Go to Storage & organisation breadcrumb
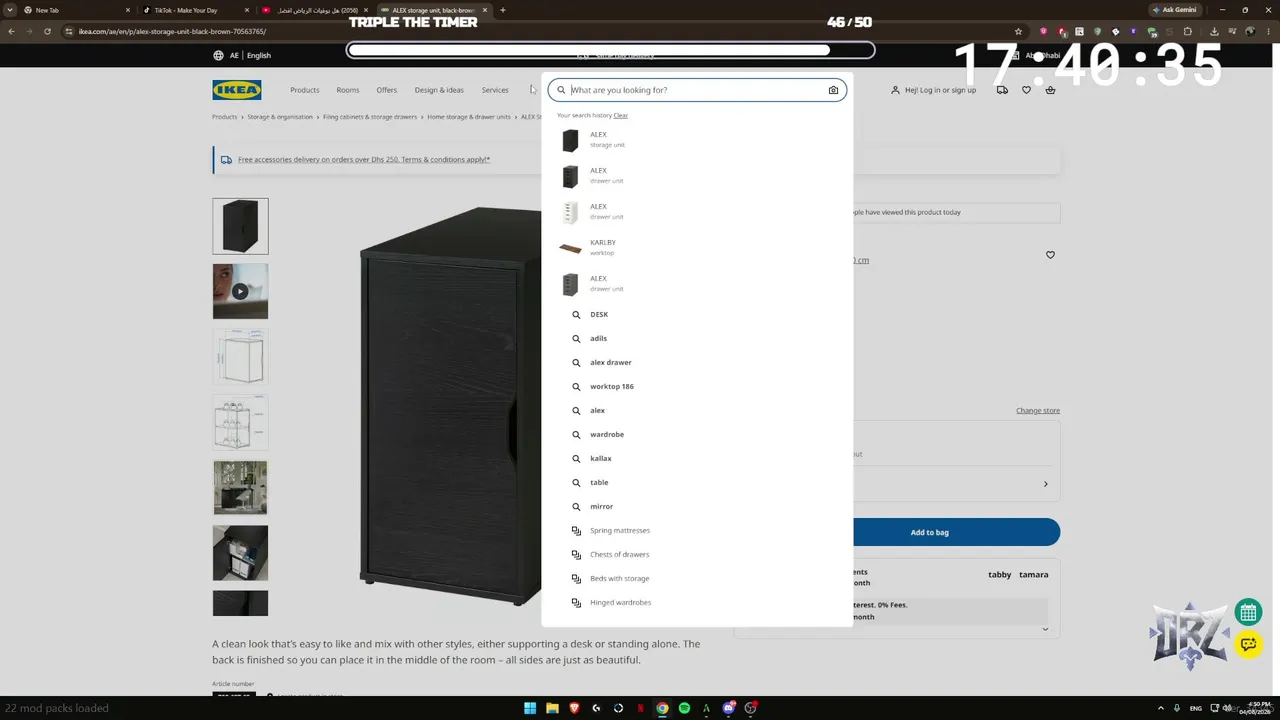Viewport: 1280px width, 720px height. click(x=280, y=117)
